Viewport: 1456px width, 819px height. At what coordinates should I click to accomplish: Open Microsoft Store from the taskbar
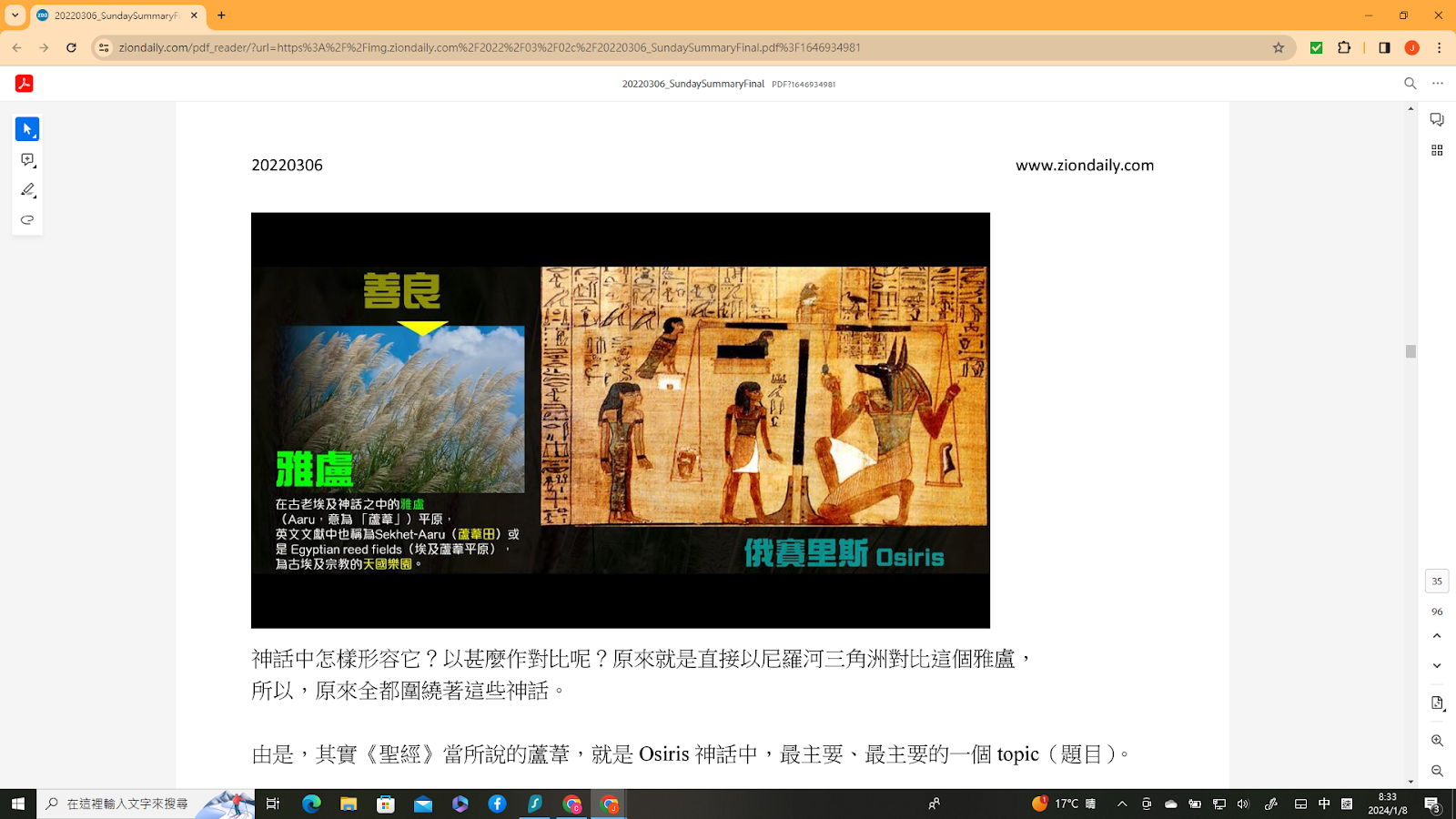point(386,804)
